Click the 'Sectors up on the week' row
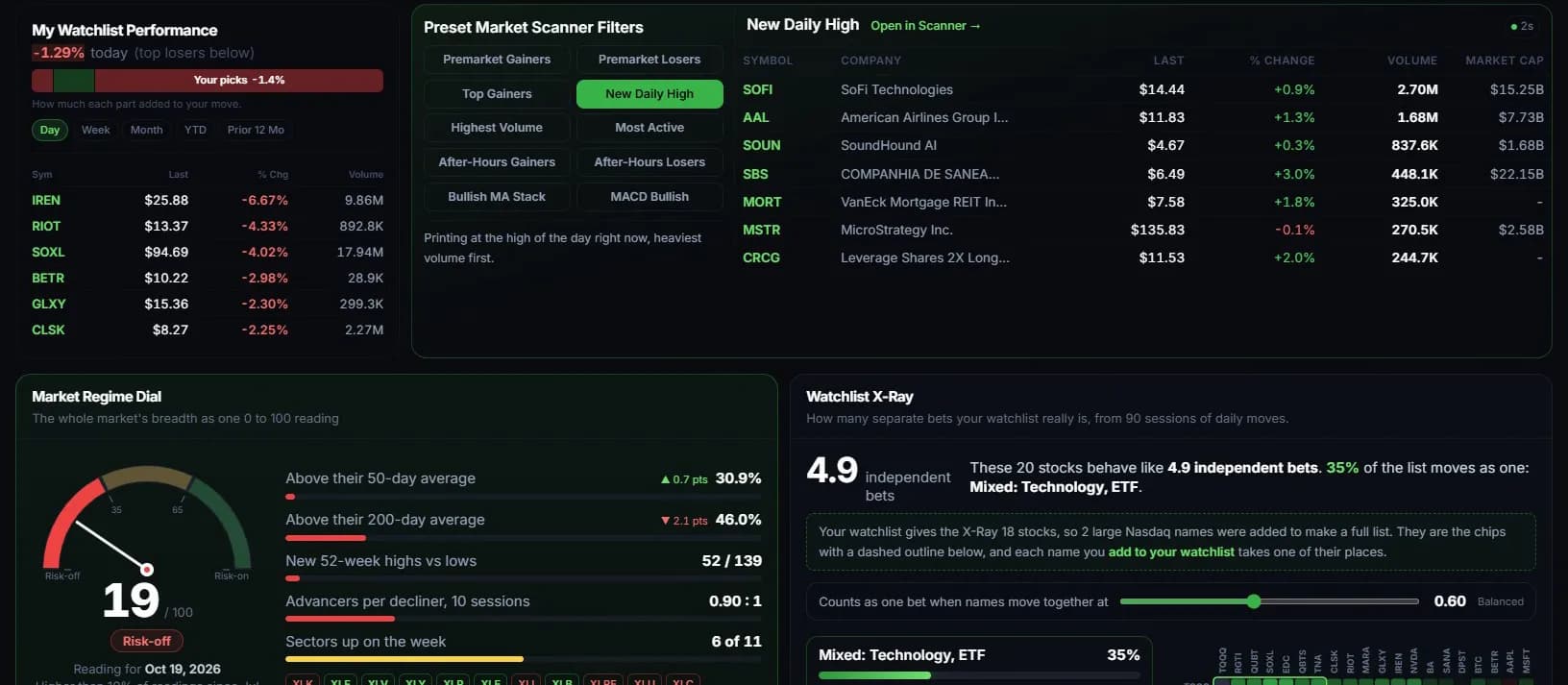 point(524,647)
